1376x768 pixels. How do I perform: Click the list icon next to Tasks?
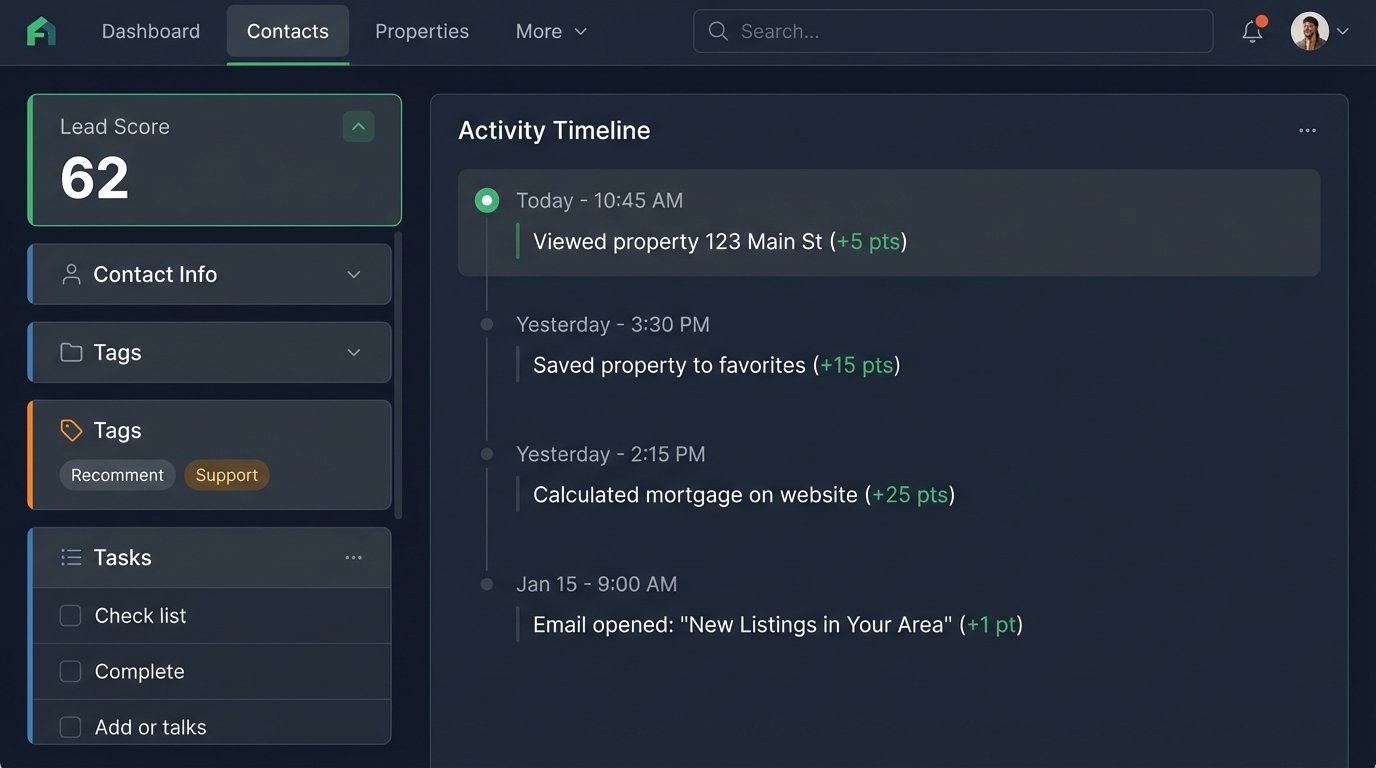70,557
